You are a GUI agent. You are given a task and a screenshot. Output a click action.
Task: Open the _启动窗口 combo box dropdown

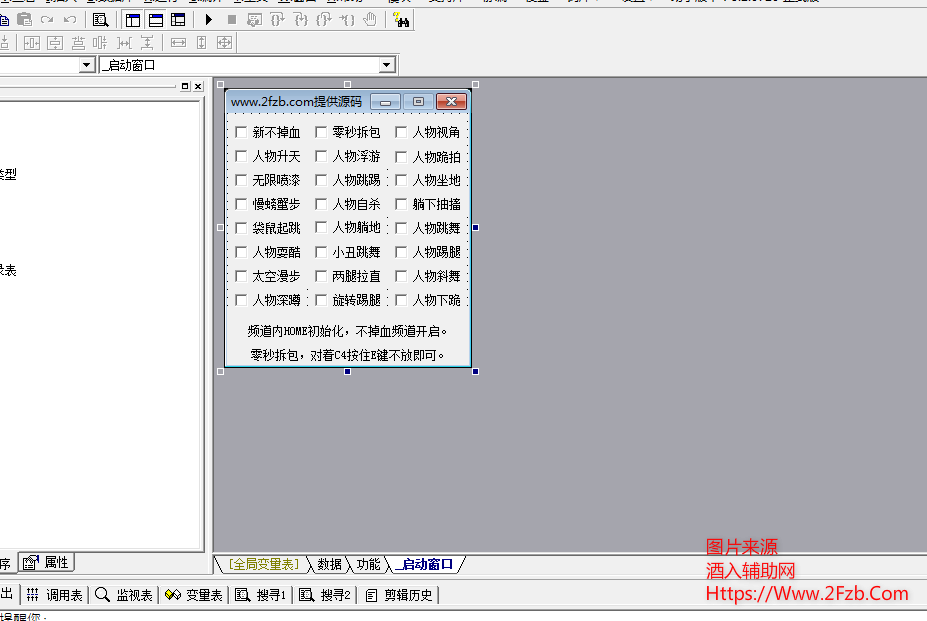(x=387, y=65)
